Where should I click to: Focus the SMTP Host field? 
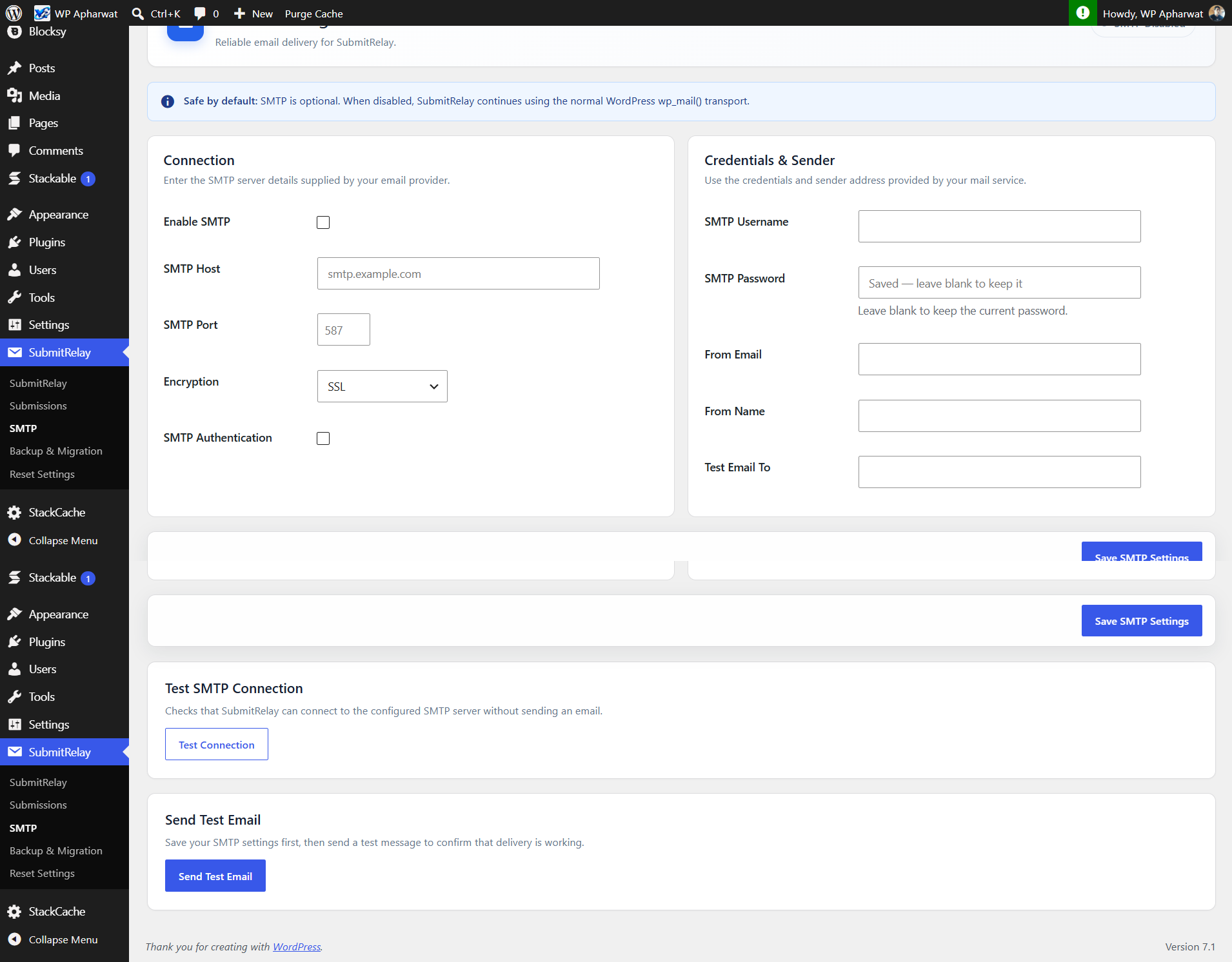point(459,273)
